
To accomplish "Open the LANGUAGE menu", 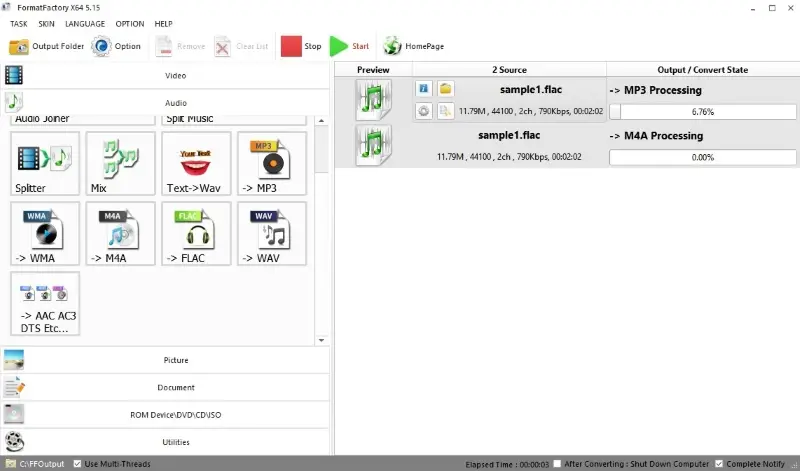I will tap(85, 24).
